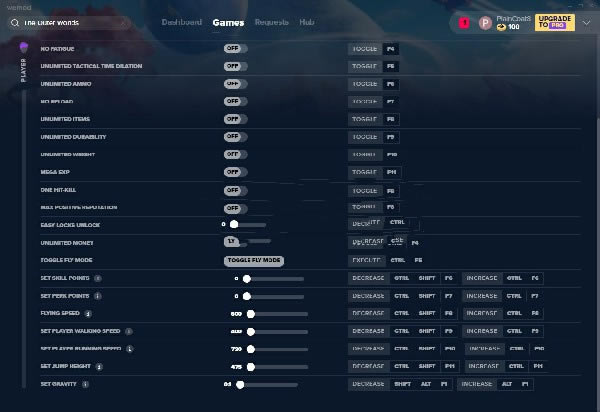Click info icon beside Set Jump Height
The height and width of the screenshot is (412, 600).
pyautogui.click(x=99, y=366)
